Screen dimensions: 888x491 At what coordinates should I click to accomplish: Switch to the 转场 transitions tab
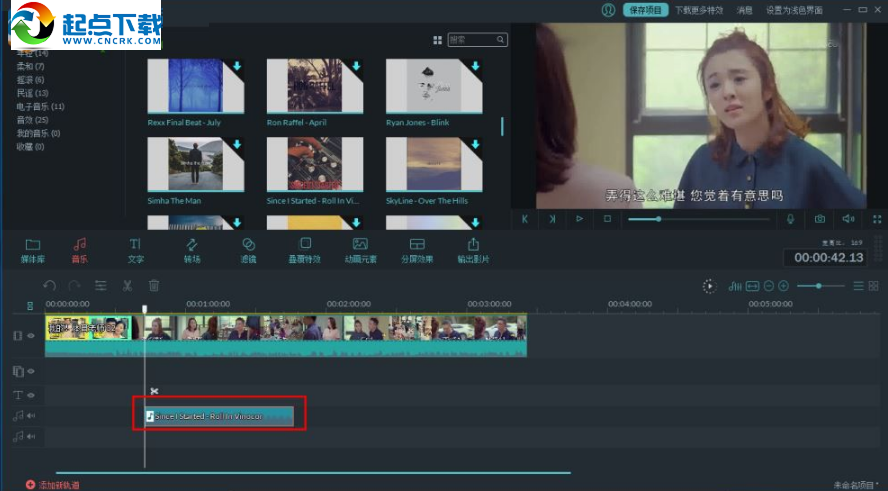(x=191, y=249)
